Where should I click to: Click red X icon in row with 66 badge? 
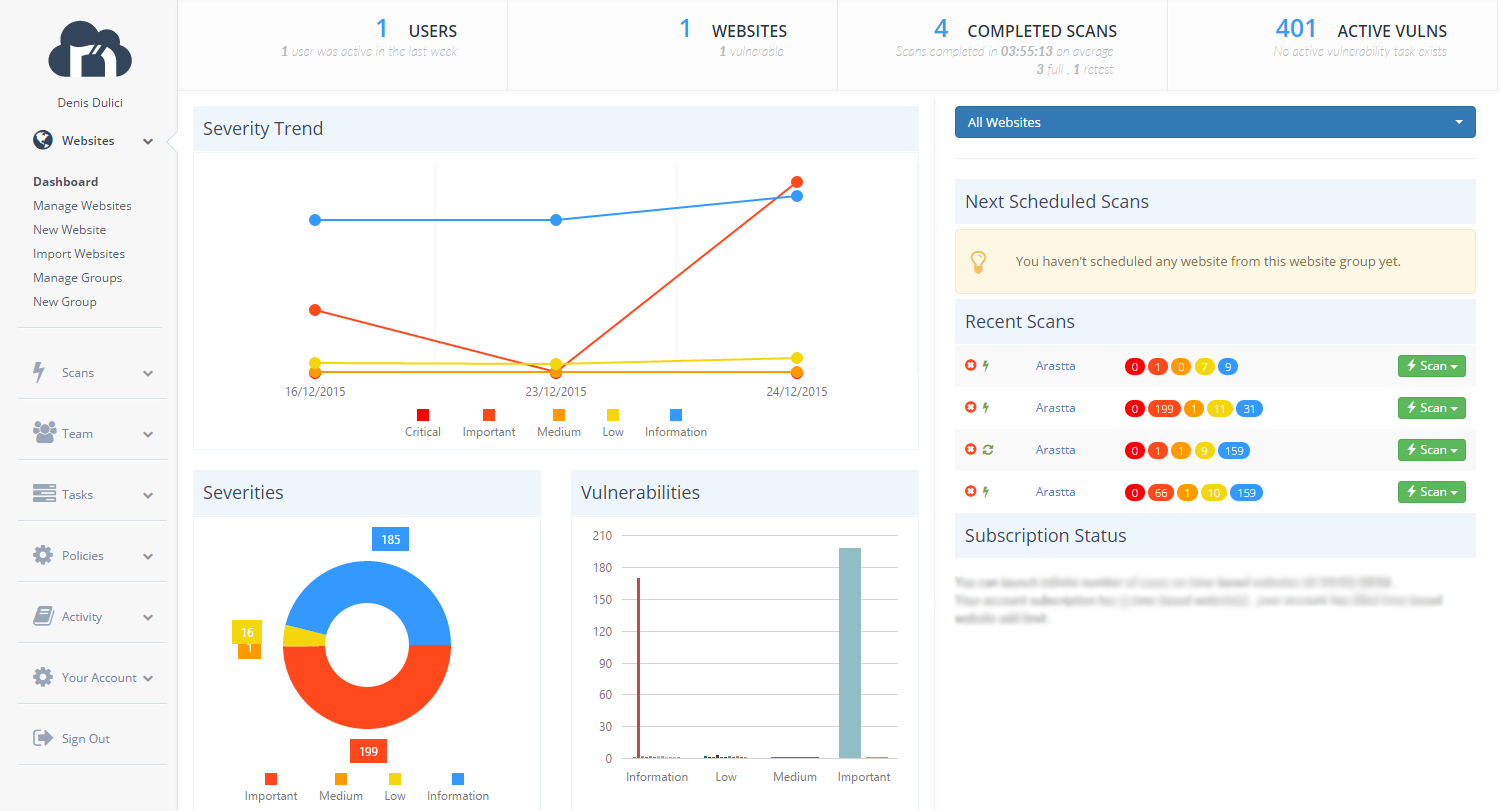[970, 491]
